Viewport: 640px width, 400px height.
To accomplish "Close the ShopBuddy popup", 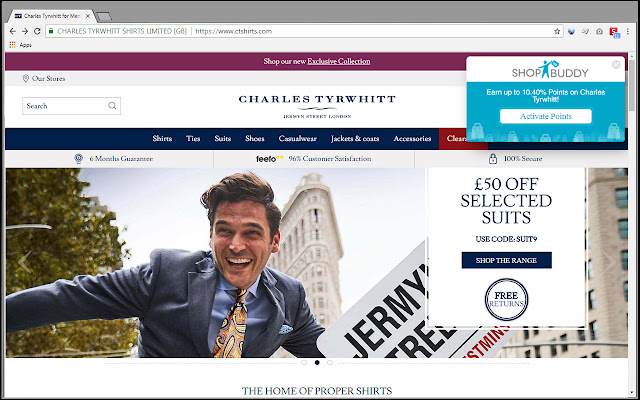I will [616, 64].
